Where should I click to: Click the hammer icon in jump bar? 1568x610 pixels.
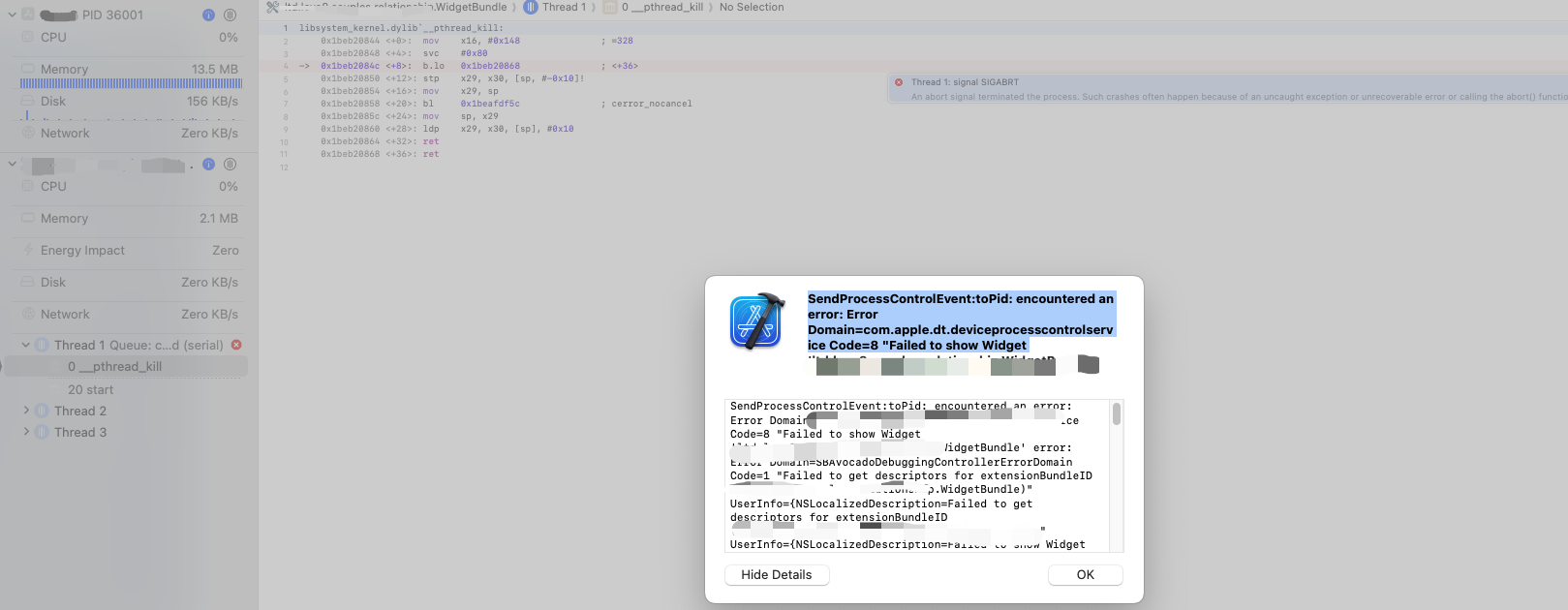coord(272,7)
